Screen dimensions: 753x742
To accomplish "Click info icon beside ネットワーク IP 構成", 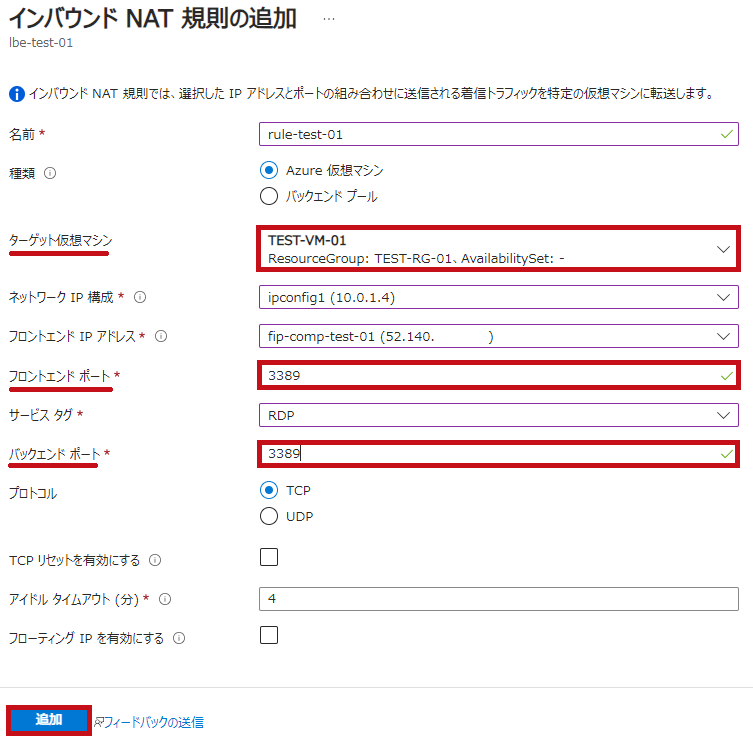I will (x=140, y=297).
